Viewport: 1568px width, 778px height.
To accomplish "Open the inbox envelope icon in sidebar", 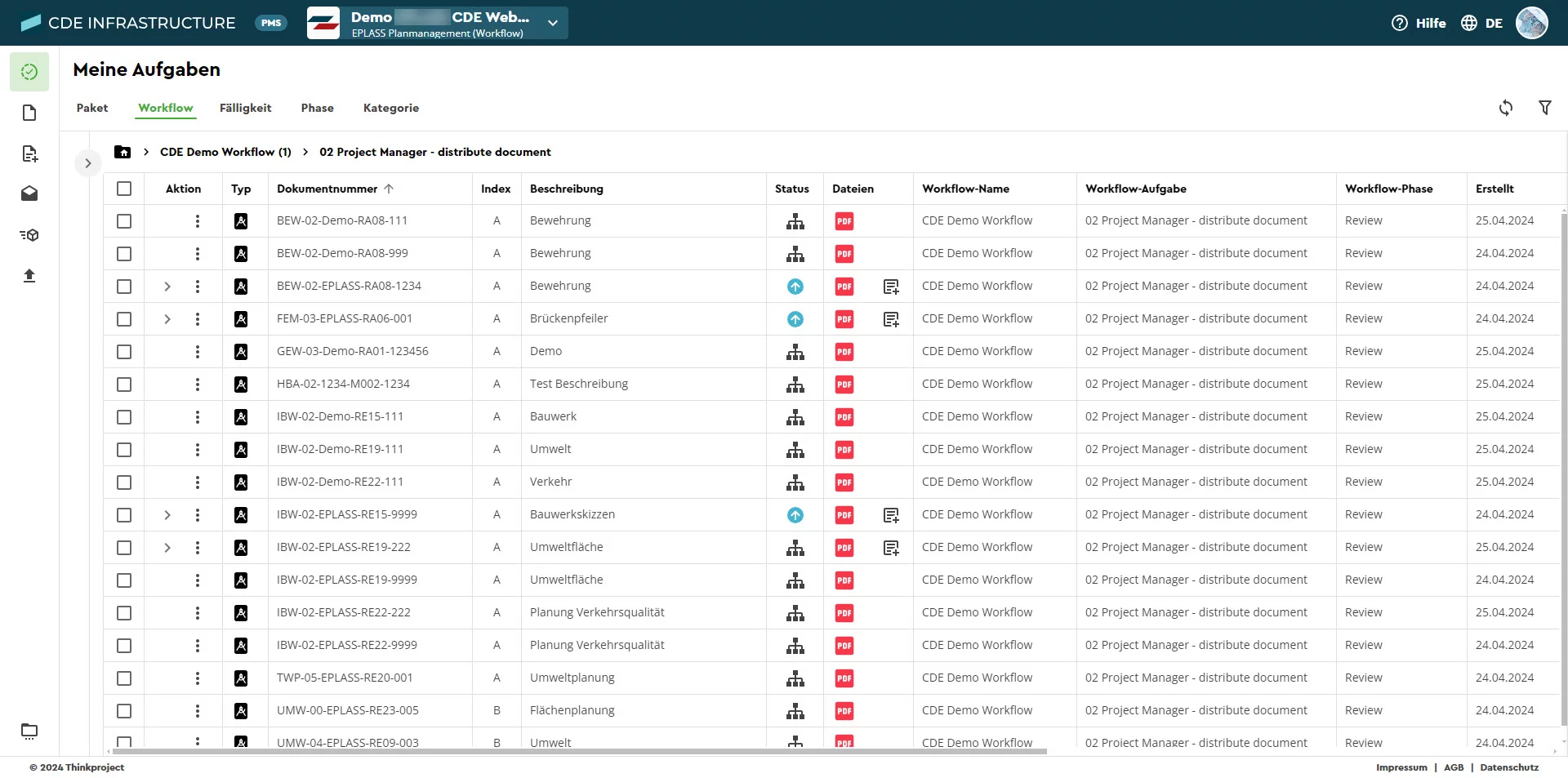I will click(29, 193).
